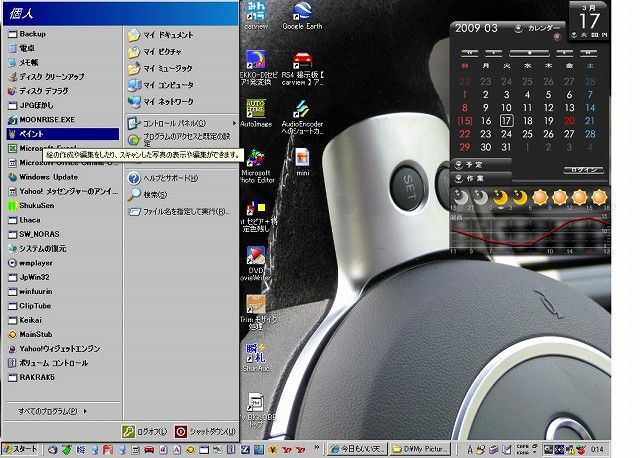The image size is (640, 458).
Task: Expand the hidden quick launch icons chevron
Action: [x=316, y=447]
